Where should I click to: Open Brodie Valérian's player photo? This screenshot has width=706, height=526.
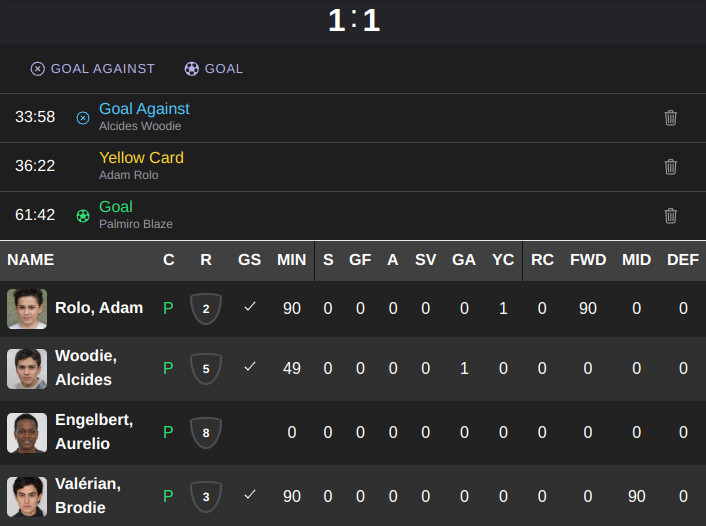pos(27,496)
